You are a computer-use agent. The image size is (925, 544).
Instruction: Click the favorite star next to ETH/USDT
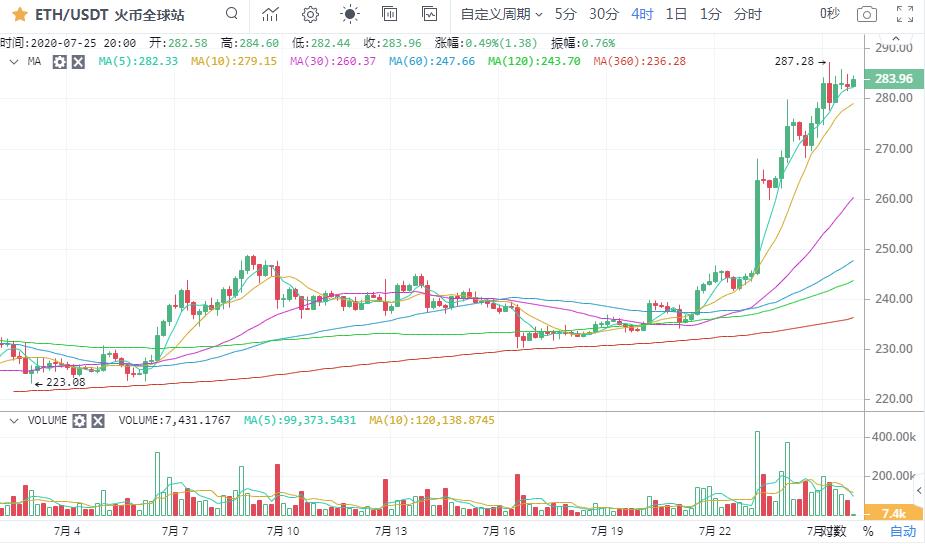19,14
